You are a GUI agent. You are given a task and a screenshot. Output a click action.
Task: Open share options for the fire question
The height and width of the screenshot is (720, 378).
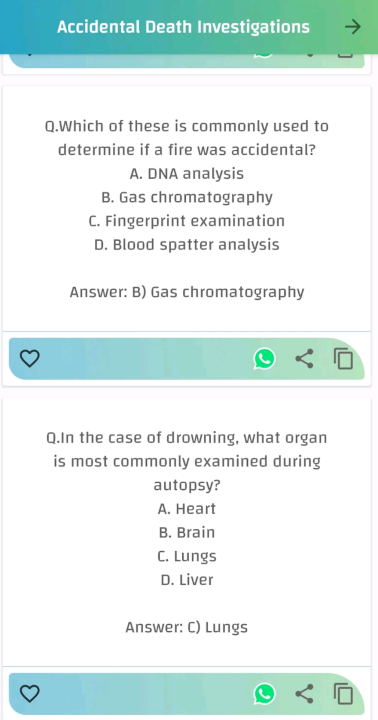[304, 359]
